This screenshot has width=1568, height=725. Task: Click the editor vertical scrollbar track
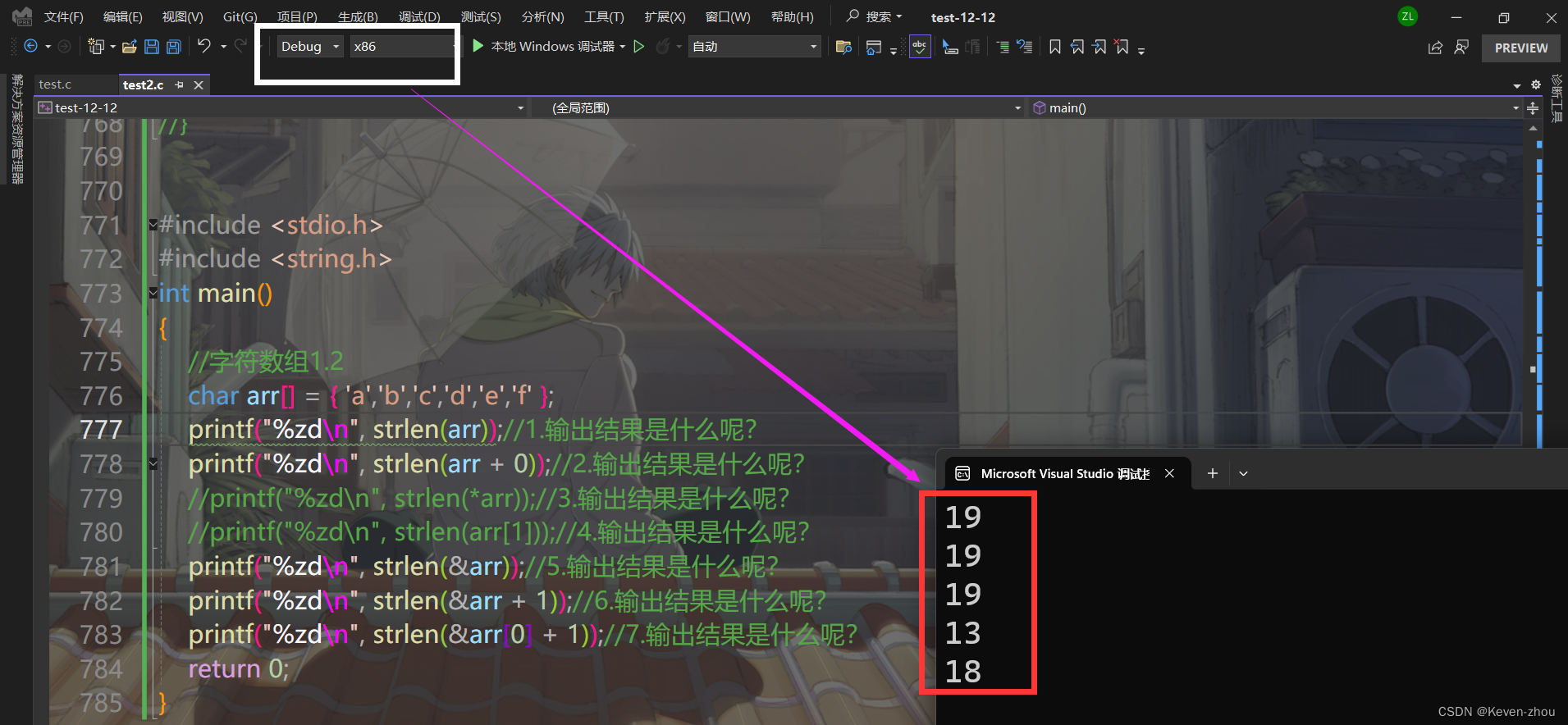pos(1533,292)
